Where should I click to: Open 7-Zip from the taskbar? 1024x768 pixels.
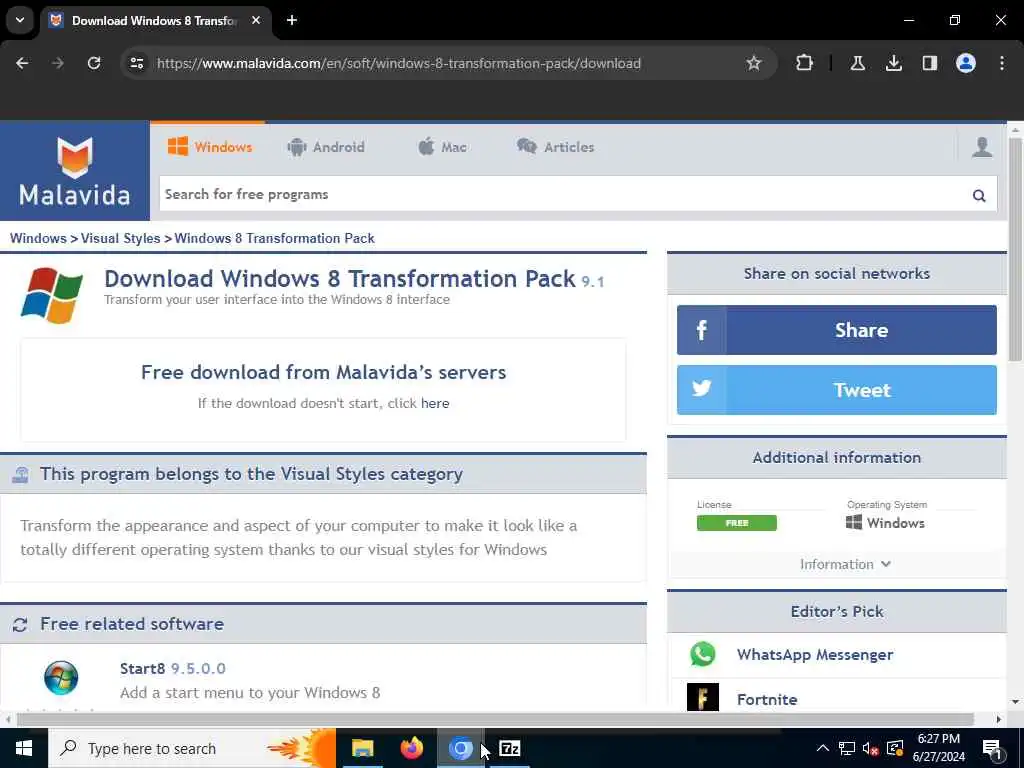click(509, 748)
